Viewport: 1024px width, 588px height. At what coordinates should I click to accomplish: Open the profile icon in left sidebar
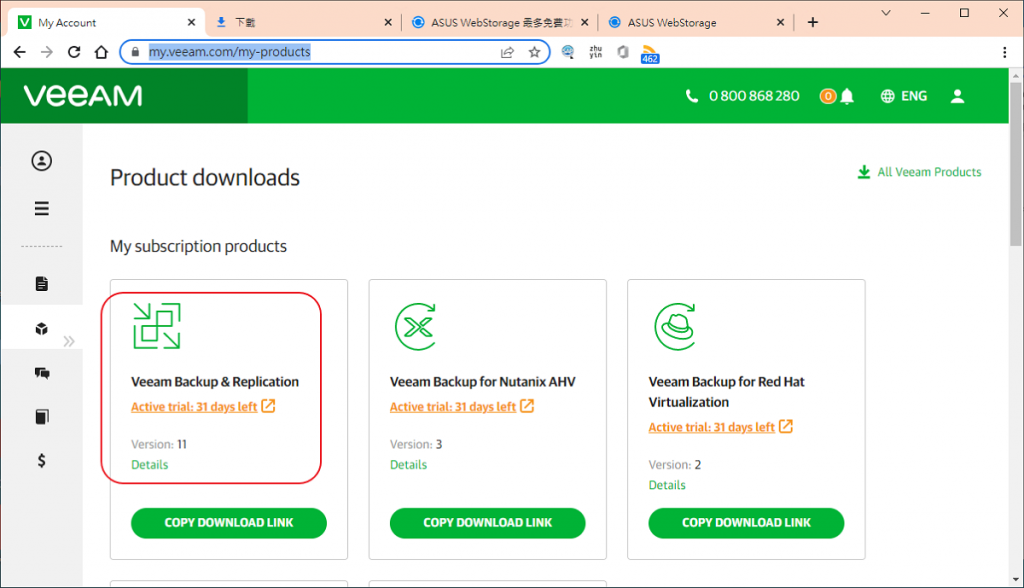pyautogui.click(x=42, y=161)
